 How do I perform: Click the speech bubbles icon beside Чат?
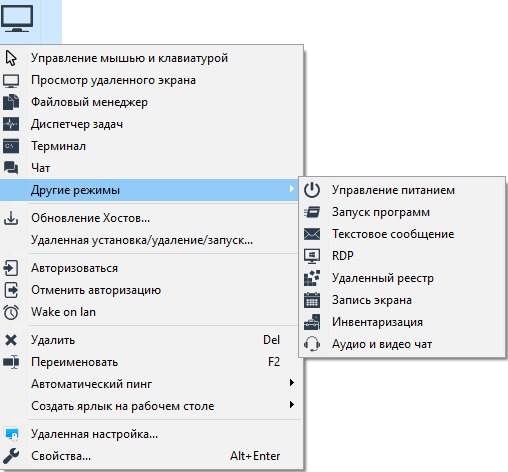[11, 168]
